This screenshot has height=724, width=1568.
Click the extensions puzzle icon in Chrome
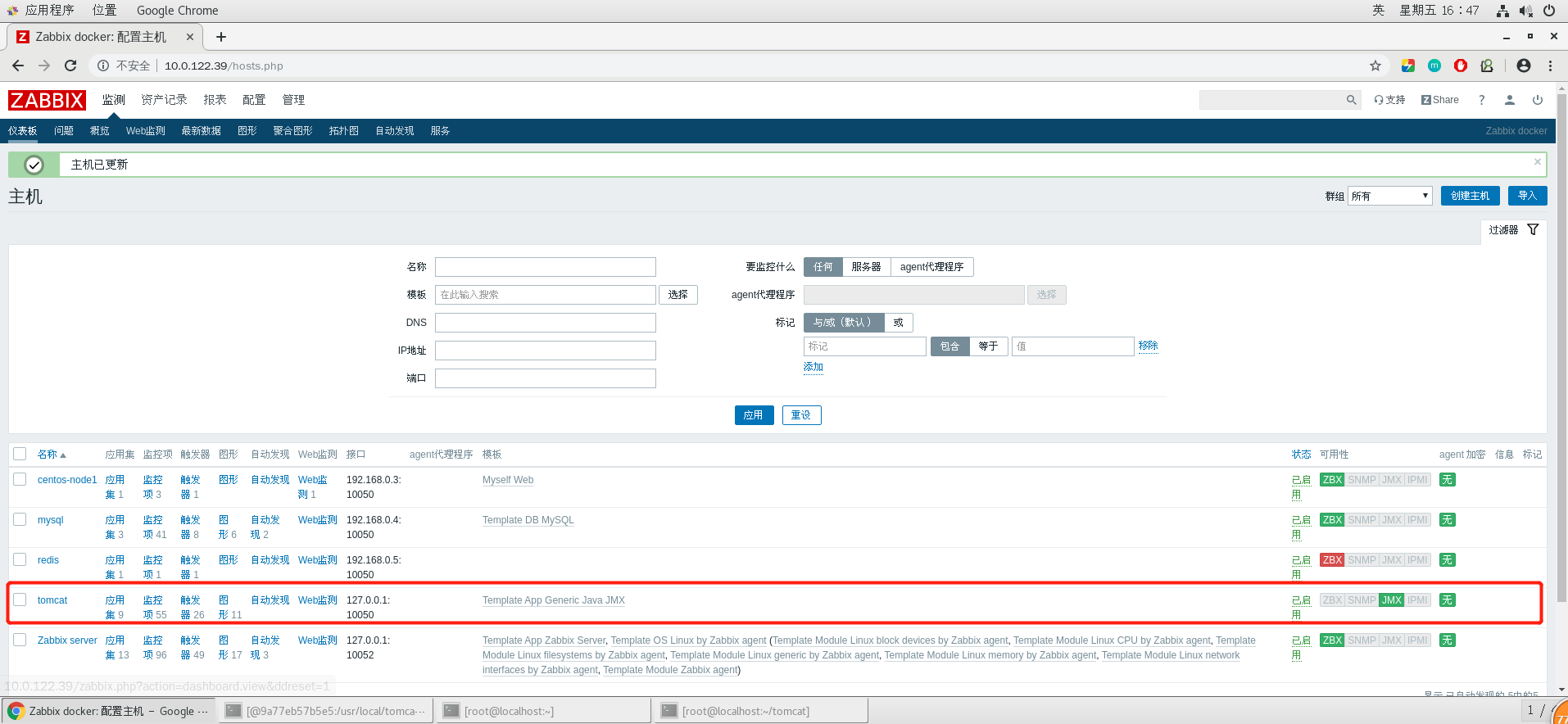pos(1487,66)
